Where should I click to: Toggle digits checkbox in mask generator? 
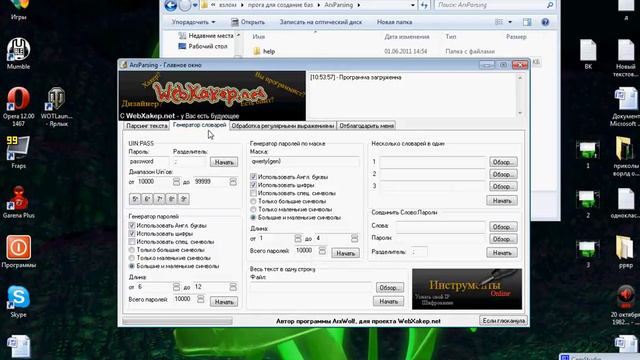point(253,185)
